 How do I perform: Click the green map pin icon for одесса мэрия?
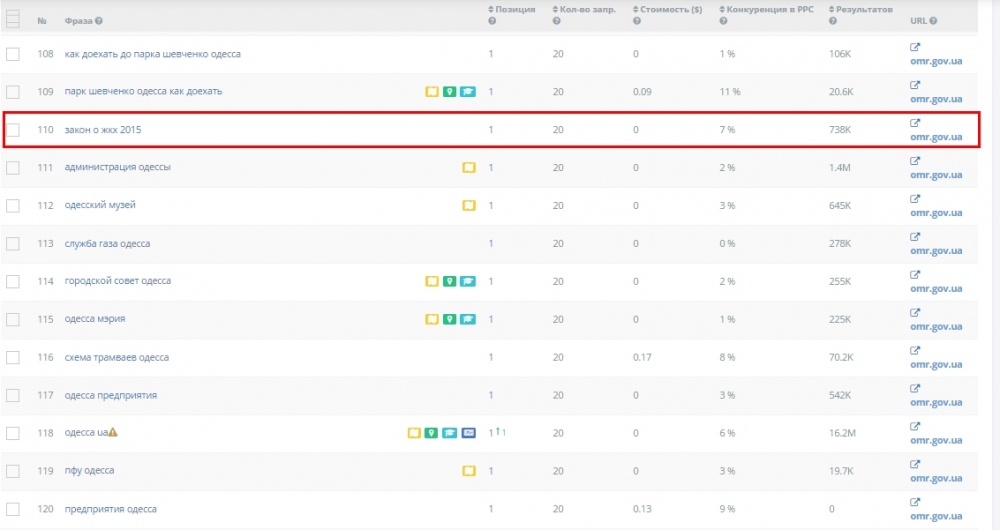pos(450,319)
